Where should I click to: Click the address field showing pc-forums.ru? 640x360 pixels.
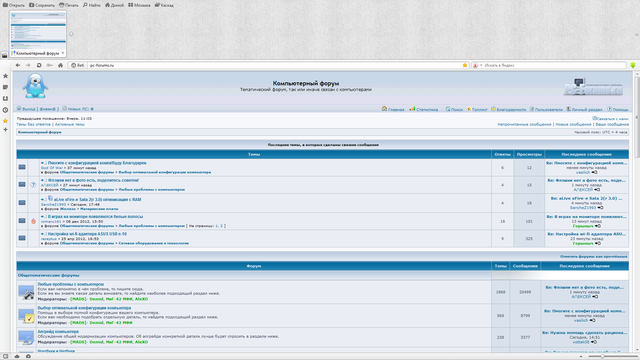tap(273, 65)
